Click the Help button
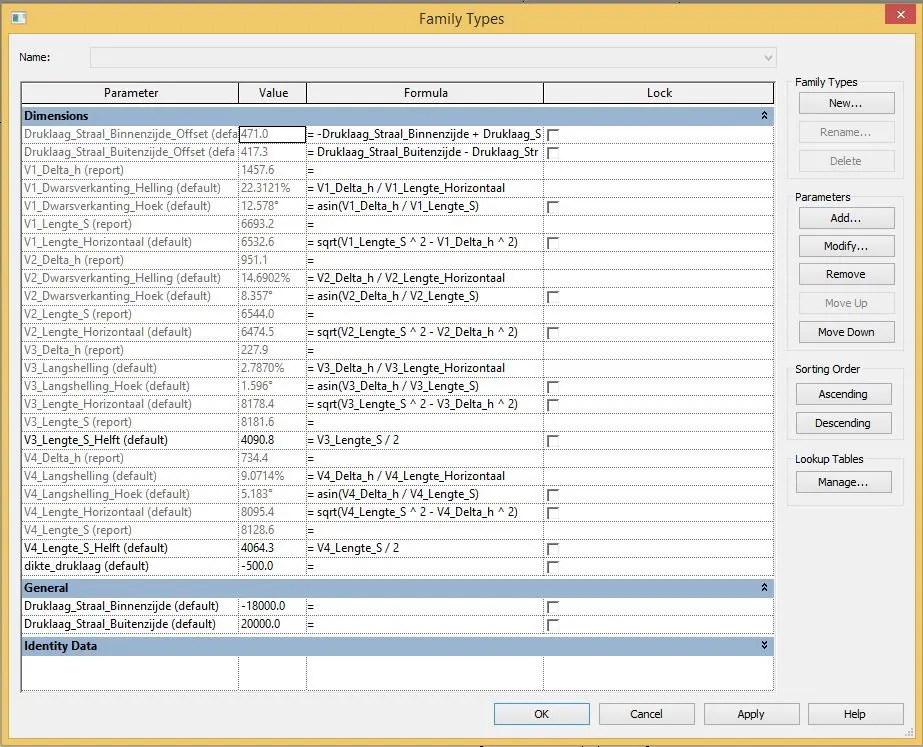923x747 pixels. [855, 714]
